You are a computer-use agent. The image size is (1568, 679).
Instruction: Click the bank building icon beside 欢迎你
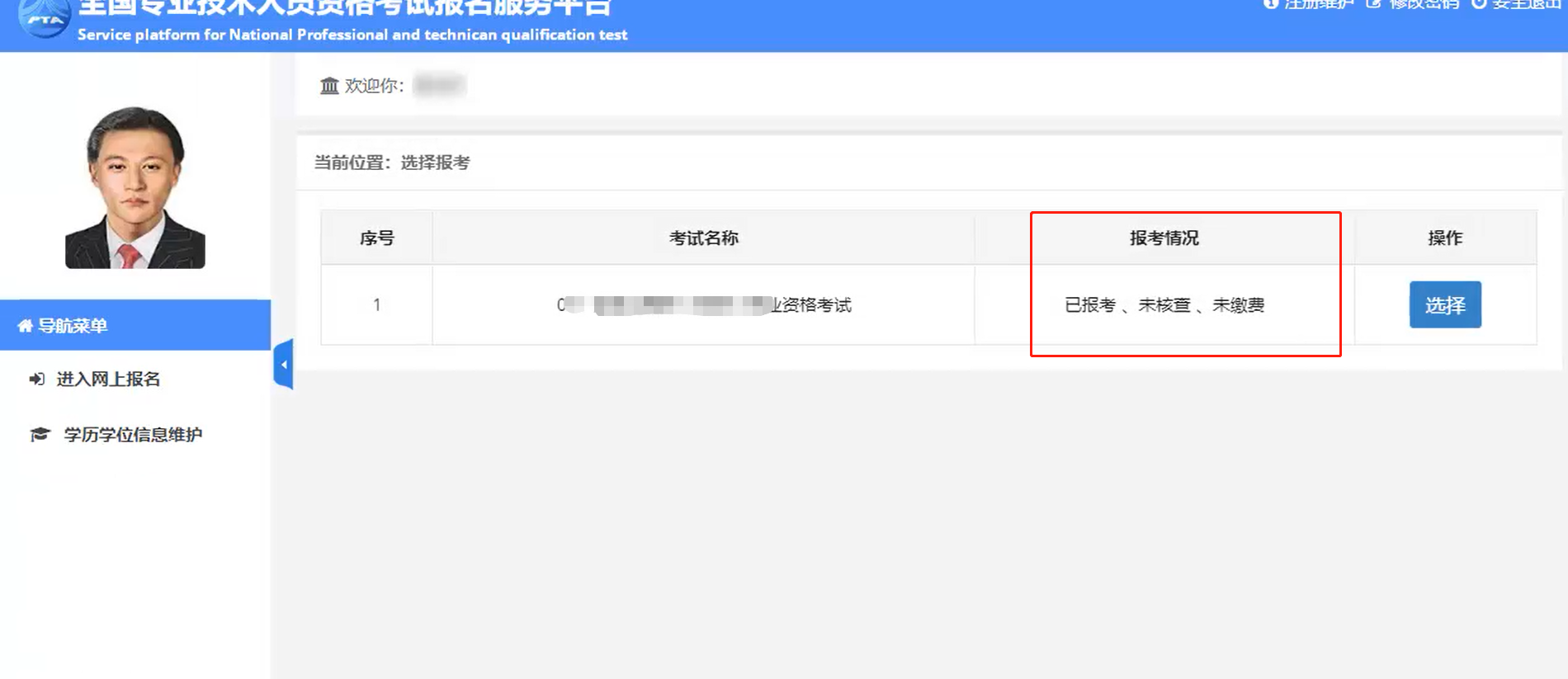[329, 86]
